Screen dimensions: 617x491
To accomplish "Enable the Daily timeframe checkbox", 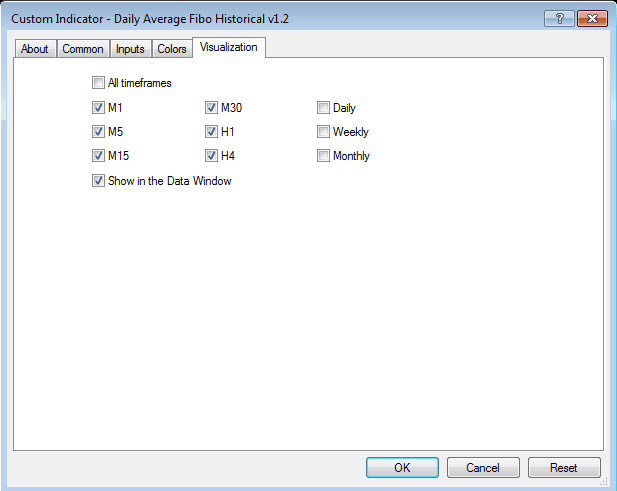I will [323, 107].
